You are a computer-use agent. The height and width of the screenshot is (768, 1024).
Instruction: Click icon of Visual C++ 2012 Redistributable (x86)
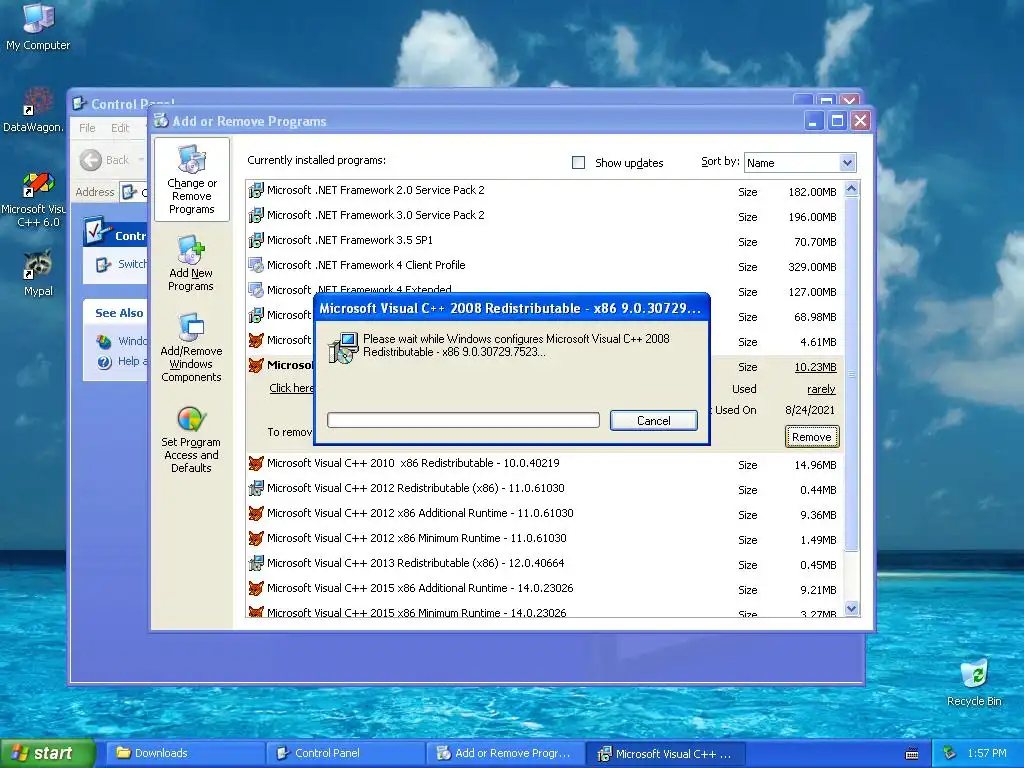click(x=256, y=488)
